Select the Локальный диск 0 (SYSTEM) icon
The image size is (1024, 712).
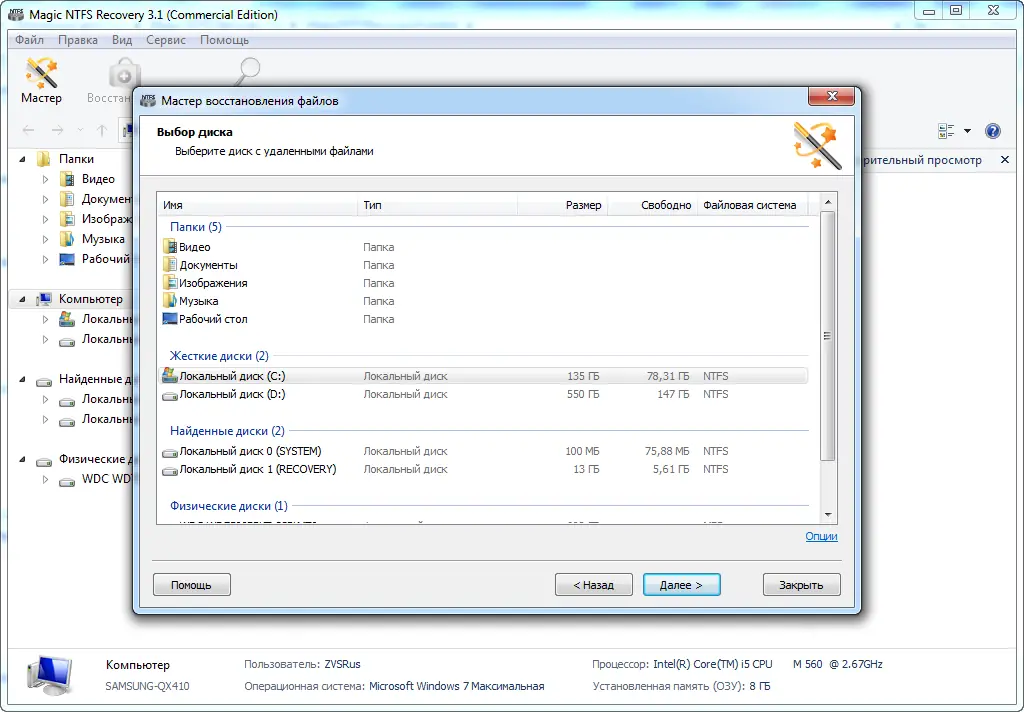point(170,452)
